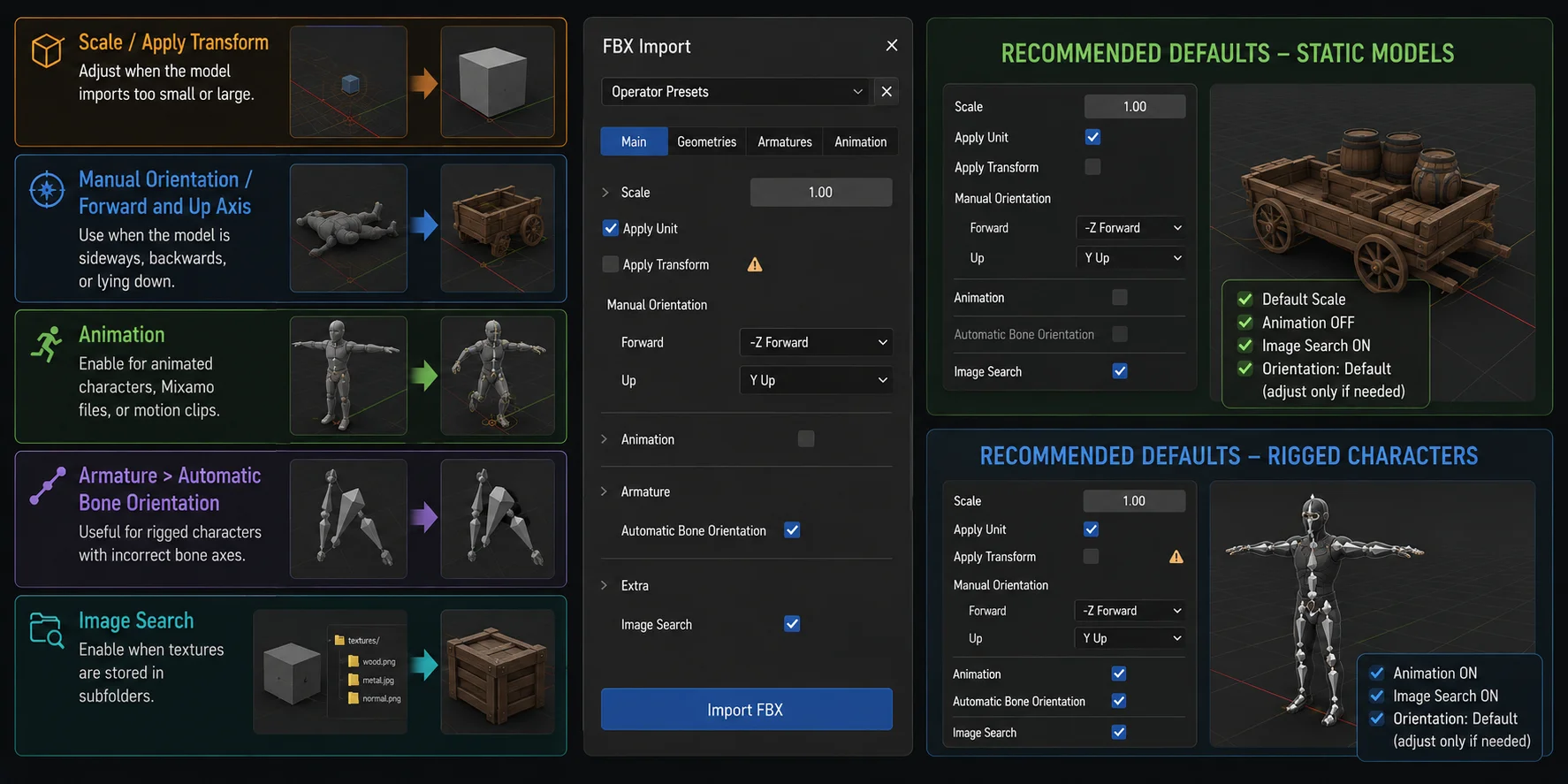Enable the Animation checkbox in FBX Import

[806, 439]
